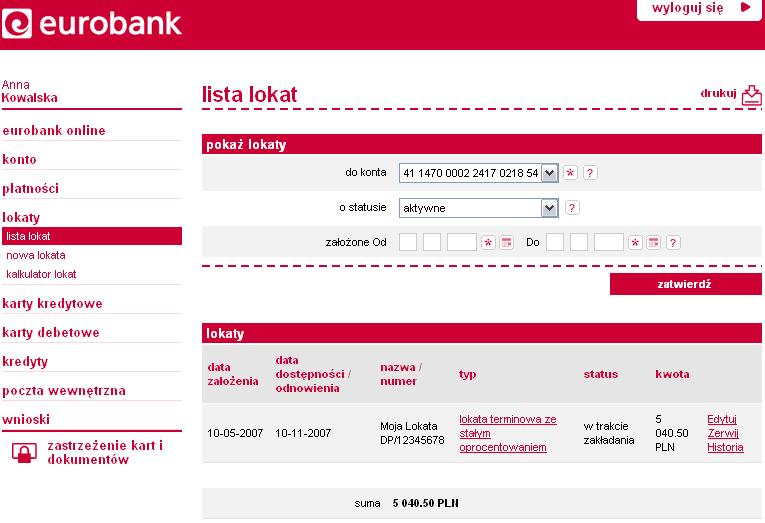Screen dimensions: 765x523
Task: Open the płatności menu section
Action: pos(31,188)
